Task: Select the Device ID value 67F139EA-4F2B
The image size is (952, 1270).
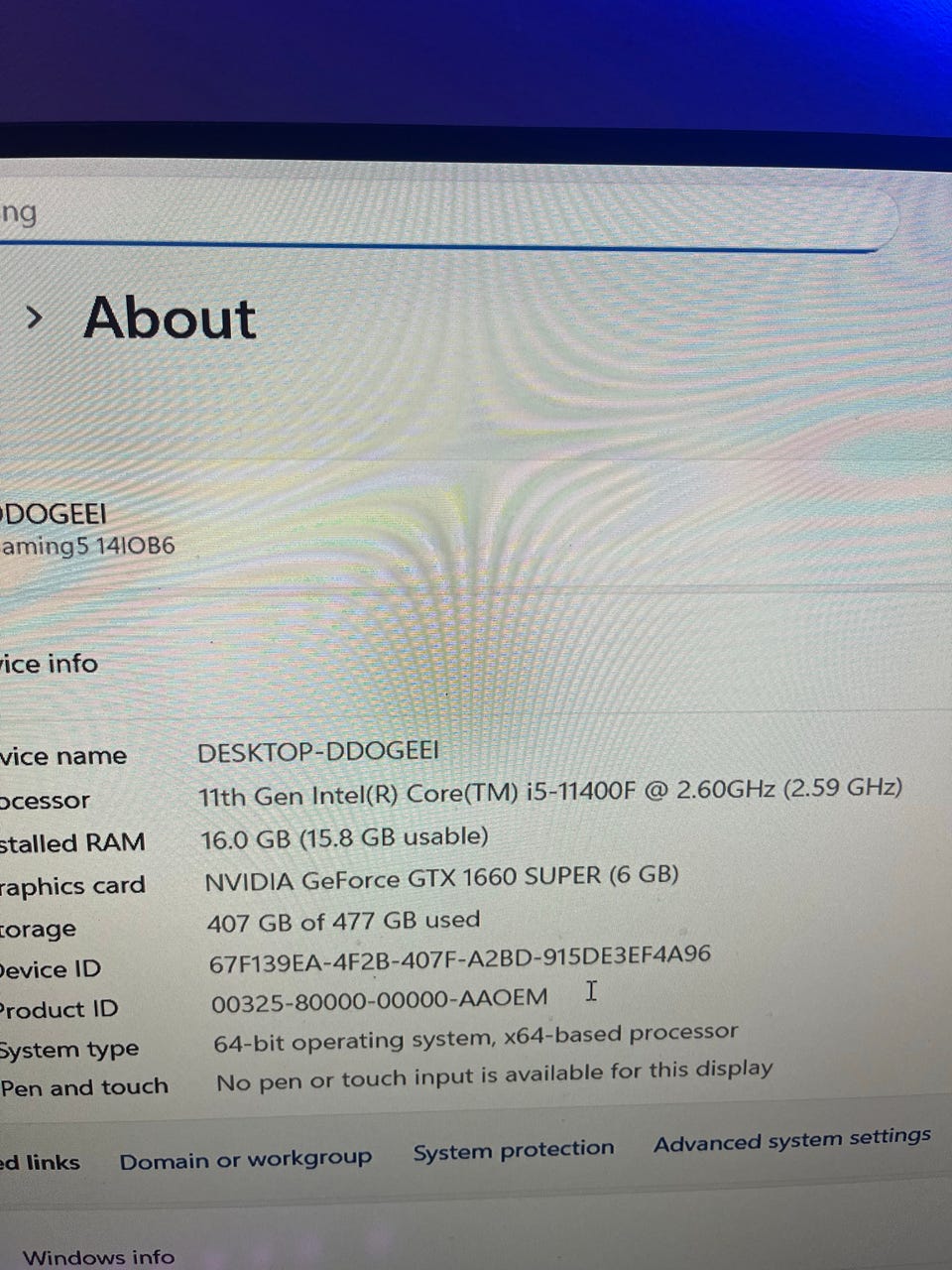Action: [460, 958]
